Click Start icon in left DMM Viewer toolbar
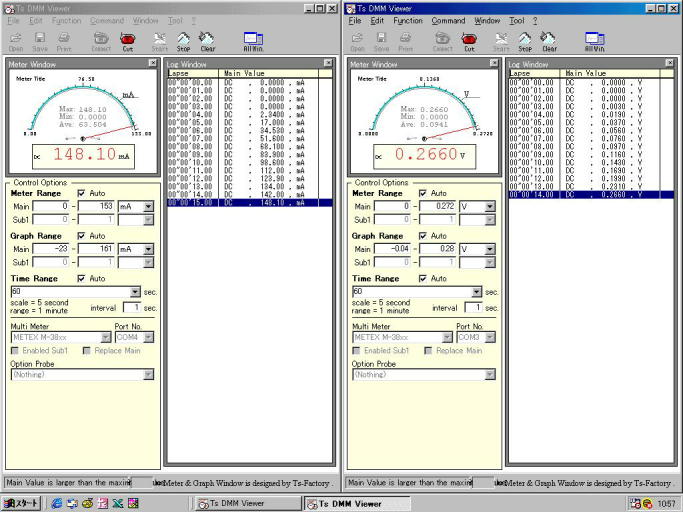Image resolution: width=683 pixels, height=512 pixels. (159, 42)
